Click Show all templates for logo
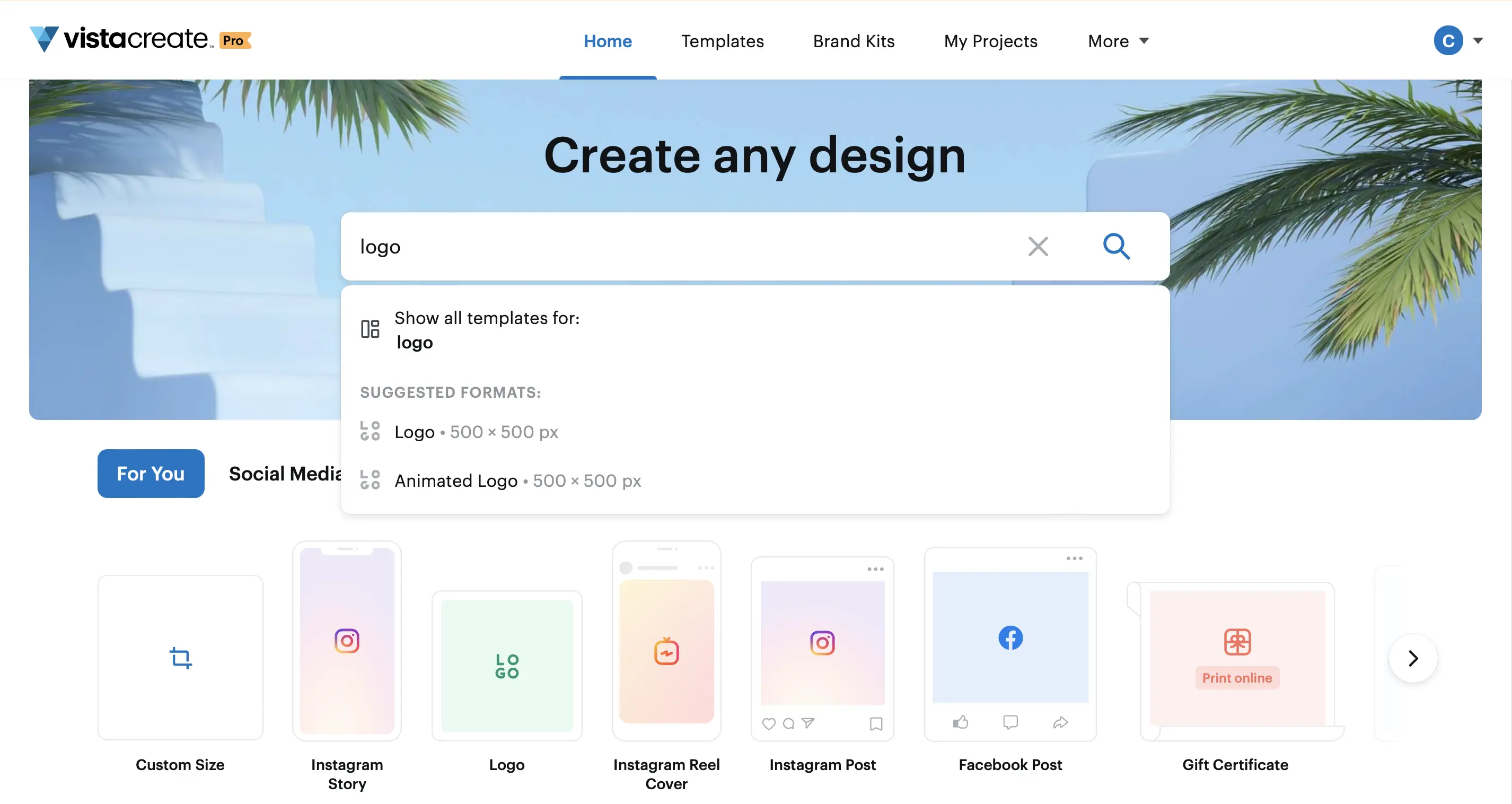 tap(486, 329)
